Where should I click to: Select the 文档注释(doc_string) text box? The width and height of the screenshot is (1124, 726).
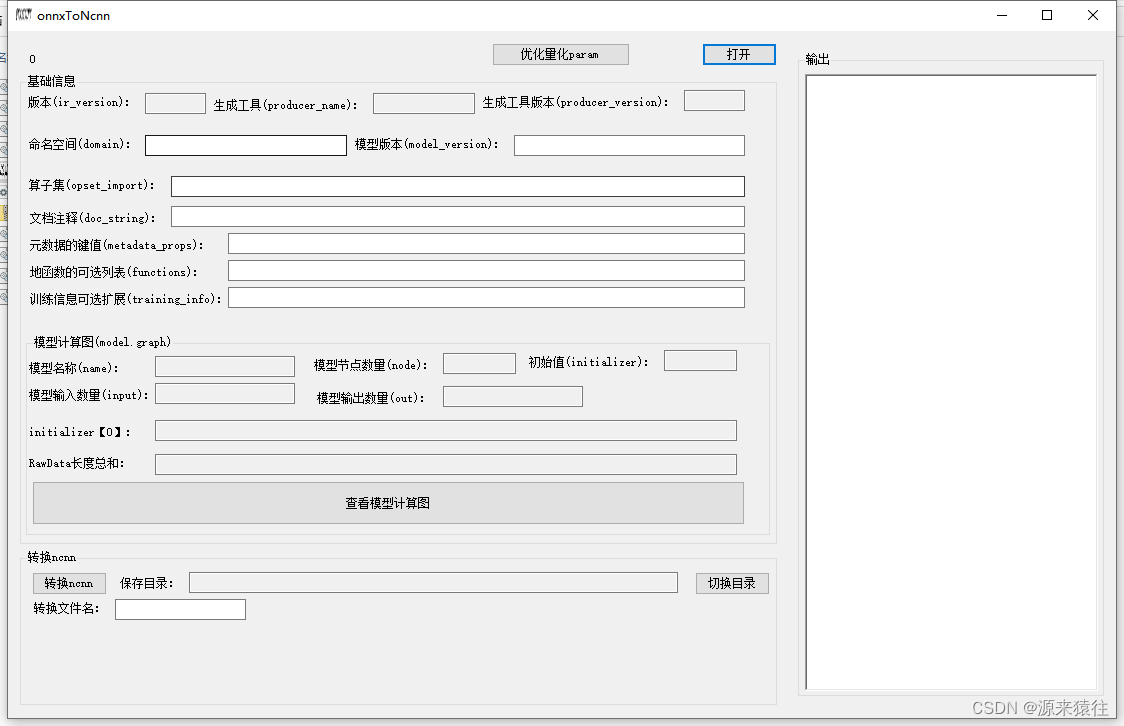pyautogui.click(x=458, y=216)
